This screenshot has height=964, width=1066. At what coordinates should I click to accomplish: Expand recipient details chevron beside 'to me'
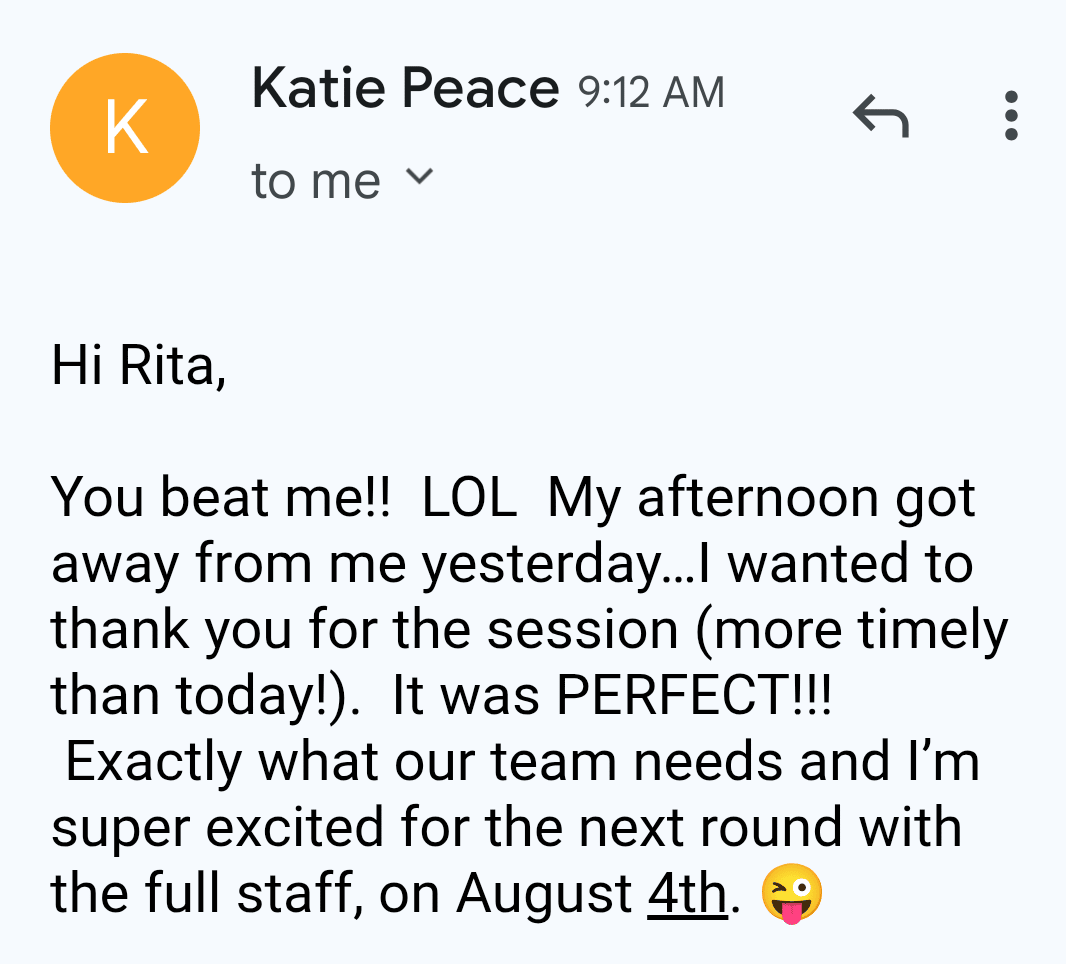pyautogui.click(x=419, y=176)
